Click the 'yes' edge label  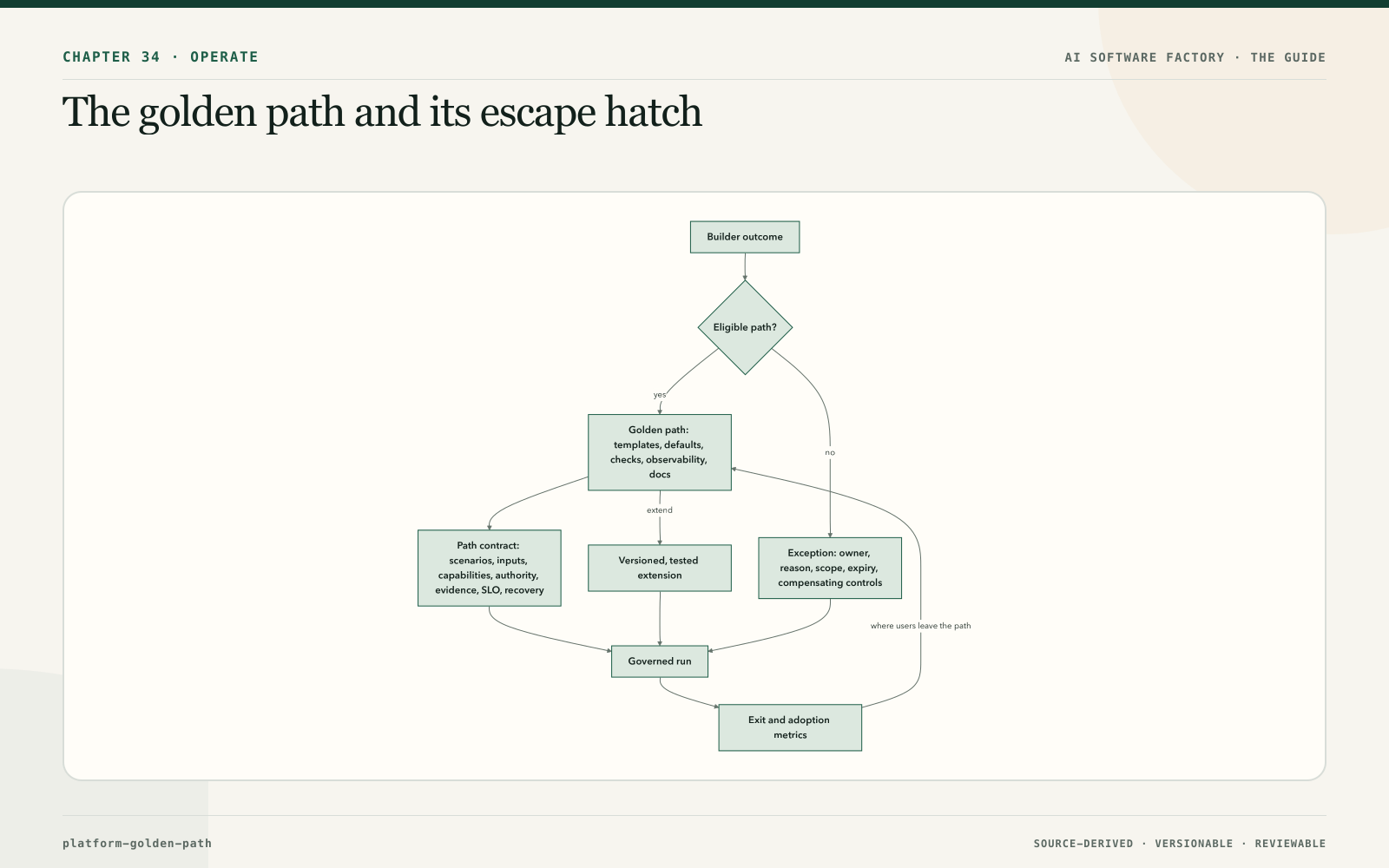pyautogui.click(x=660, y=395)
